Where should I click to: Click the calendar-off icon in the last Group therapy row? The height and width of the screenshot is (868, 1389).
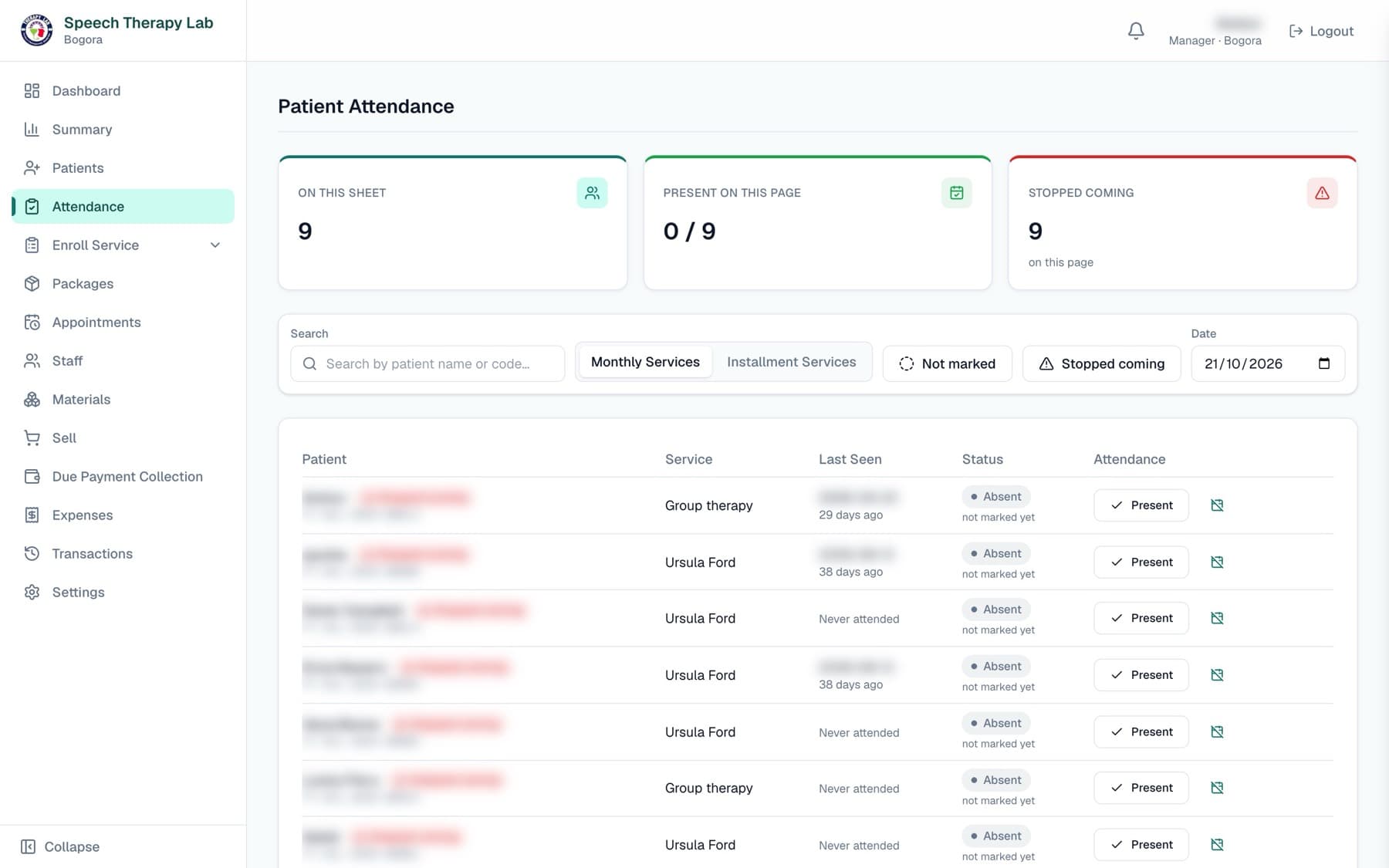point(1217,788)
